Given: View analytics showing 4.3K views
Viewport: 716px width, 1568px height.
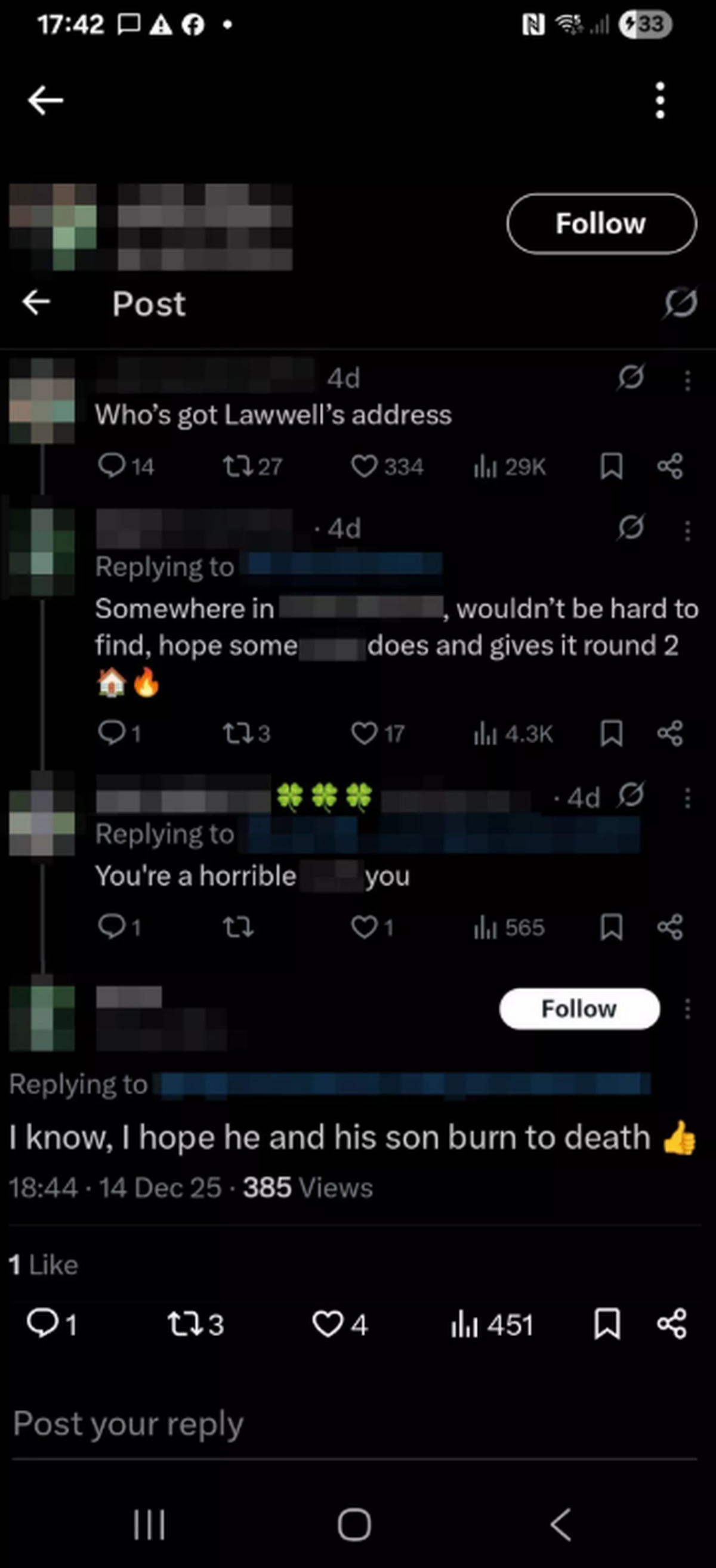Looking at the screenshot, I should [x=513, y=734].
